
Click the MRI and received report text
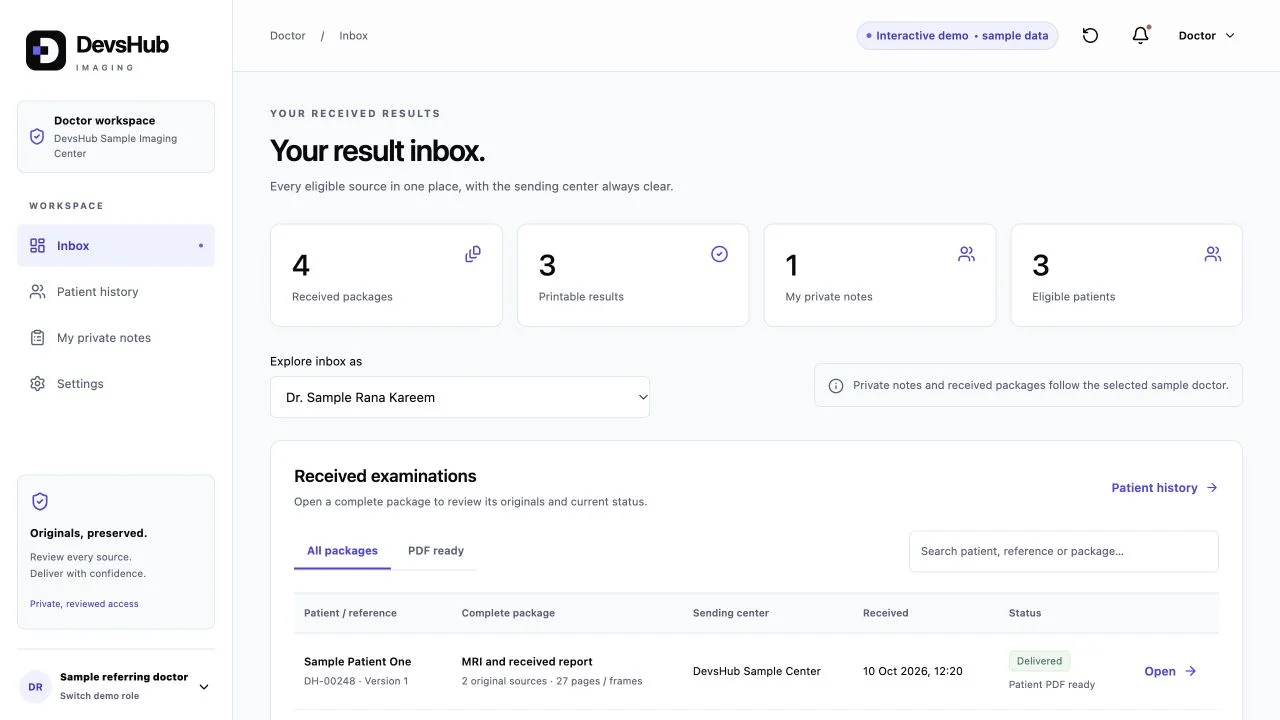[x=527, y=662]
